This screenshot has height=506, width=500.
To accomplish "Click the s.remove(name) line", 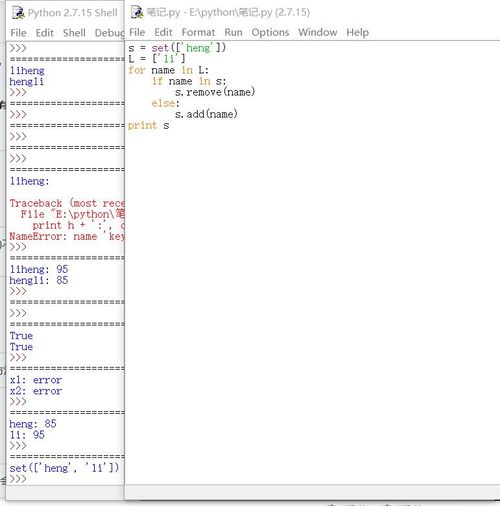I will pos(215,92).
